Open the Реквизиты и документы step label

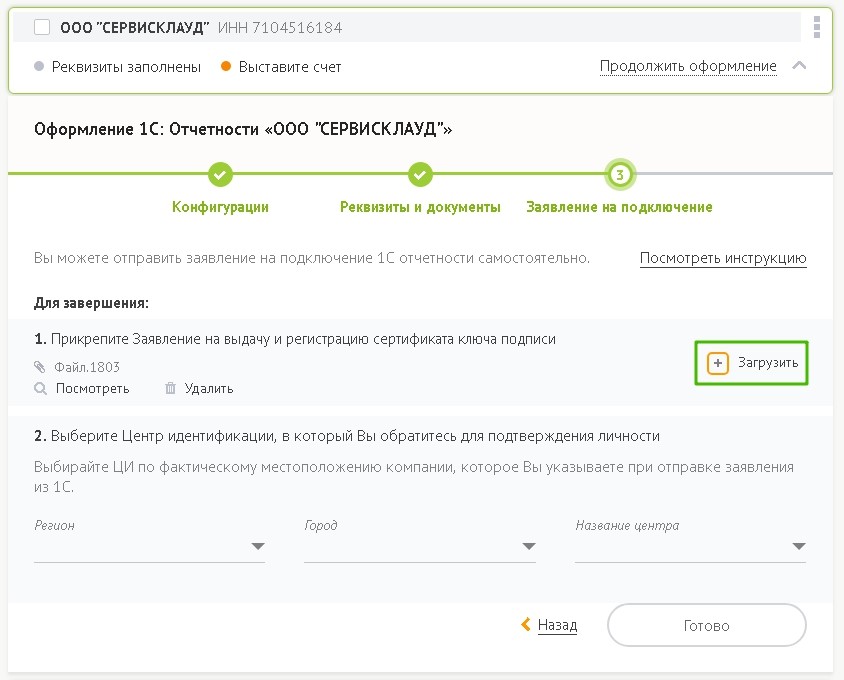(x=420, y=207)
